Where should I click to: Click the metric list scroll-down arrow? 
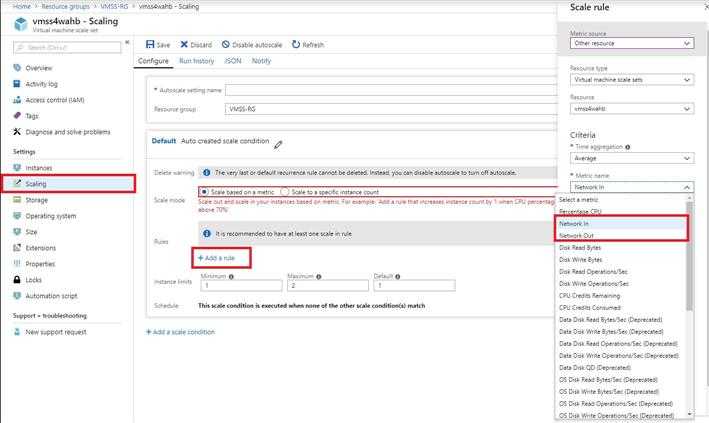[690, 413]
